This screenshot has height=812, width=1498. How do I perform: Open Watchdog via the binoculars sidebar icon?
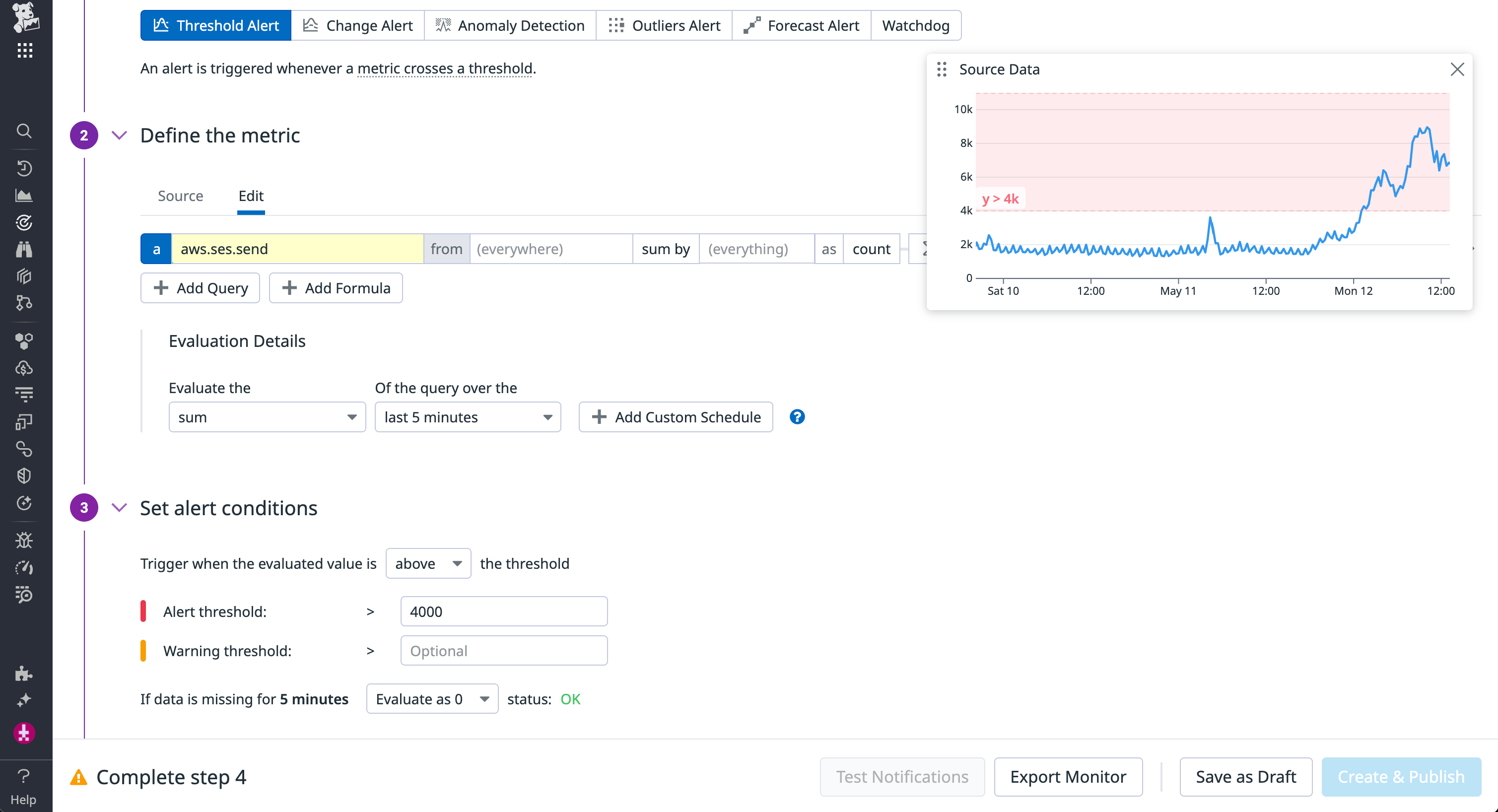pyautogui.click(x=24, y=249)
